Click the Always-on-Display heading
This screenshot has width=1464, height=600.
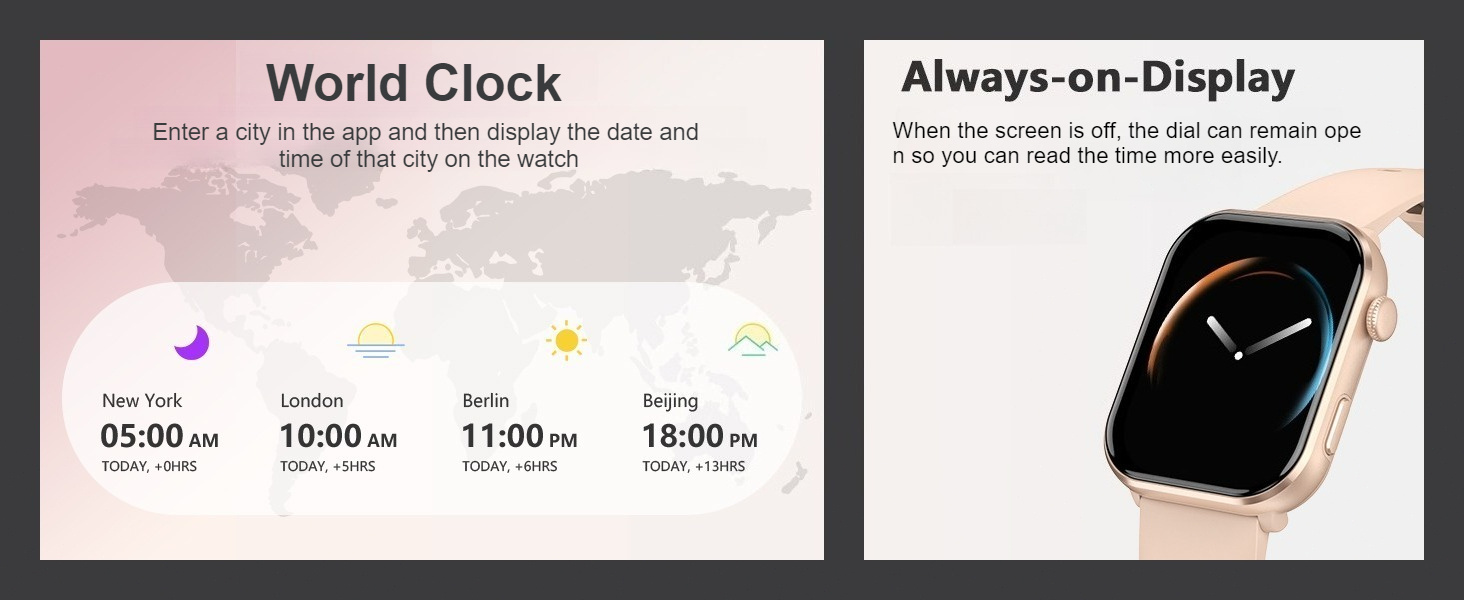[1098, 77]
